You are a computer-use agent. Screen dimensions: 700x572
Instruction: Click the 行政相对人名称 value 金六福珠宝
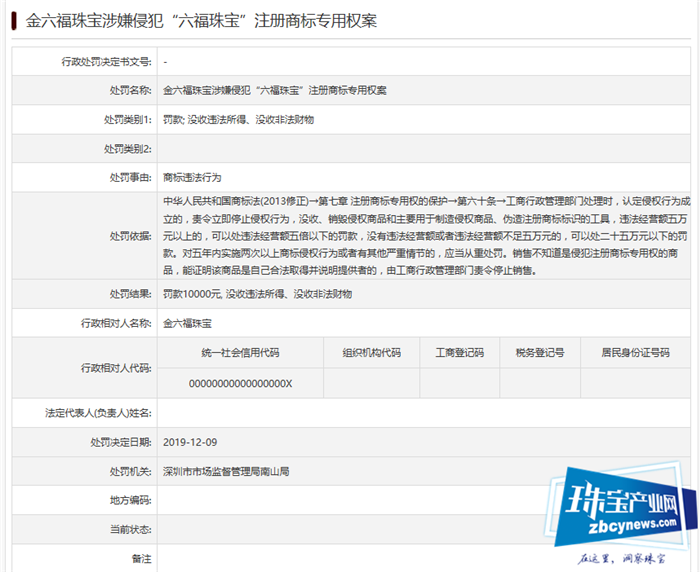(x=187, y=323)
